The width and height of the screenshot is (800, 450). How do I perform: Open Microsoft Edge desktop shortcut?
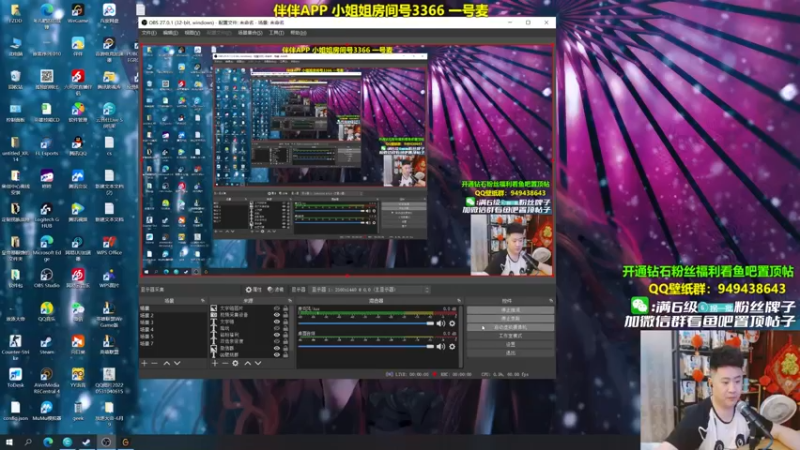pos(46,247)
